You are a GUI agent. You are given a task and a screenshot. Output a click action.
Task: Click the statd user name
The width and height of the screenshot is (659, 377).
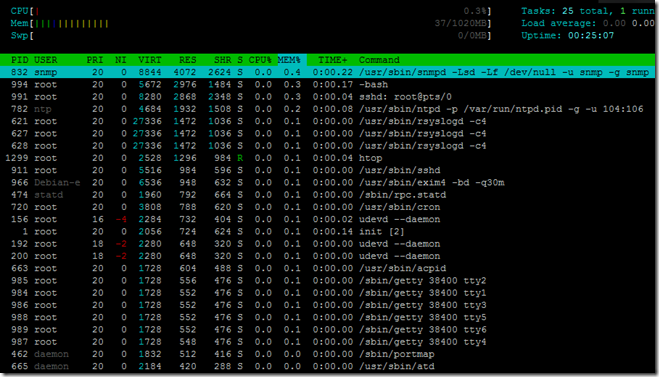[48, 195]
